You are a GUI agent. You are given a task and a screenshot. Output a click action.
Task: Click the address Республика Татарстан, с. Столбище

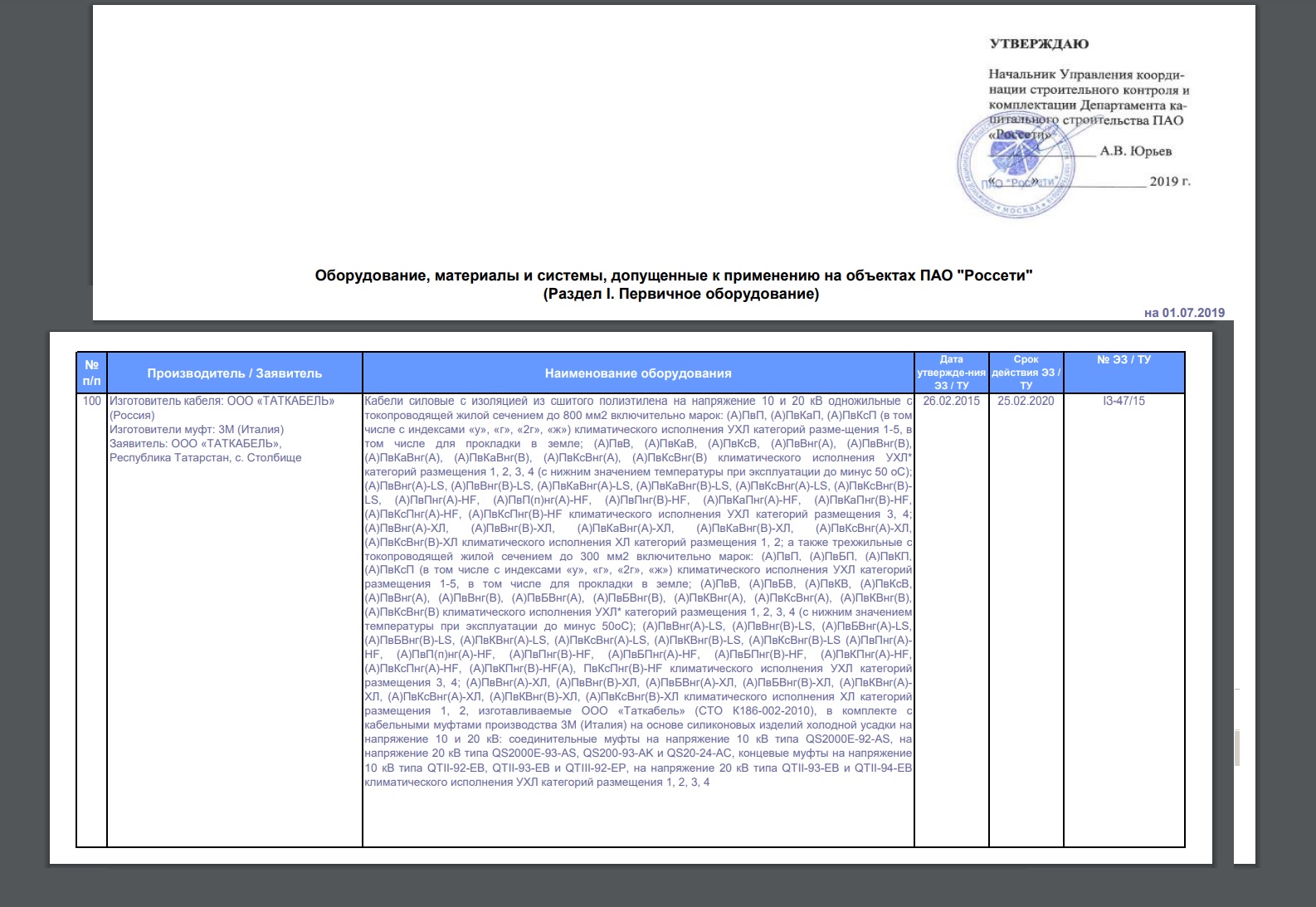(x=206, y=457)
